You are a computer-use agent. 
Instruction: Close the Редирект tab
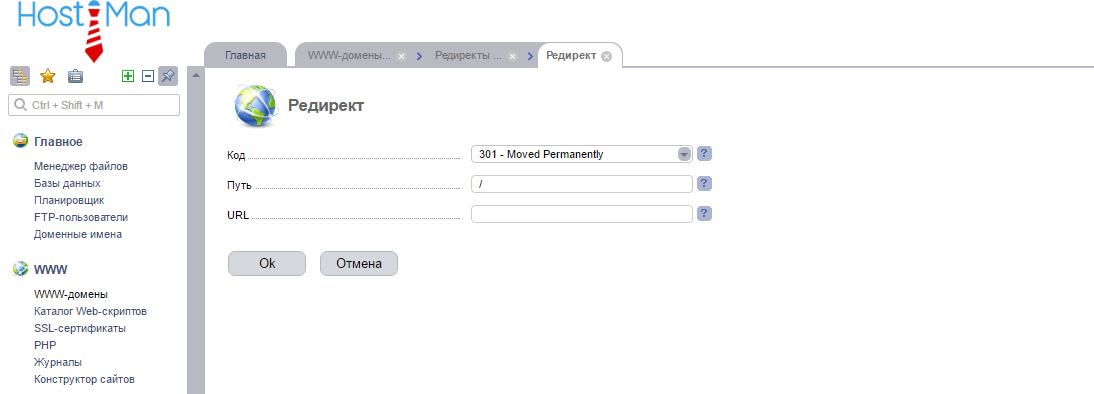[606, 56]
